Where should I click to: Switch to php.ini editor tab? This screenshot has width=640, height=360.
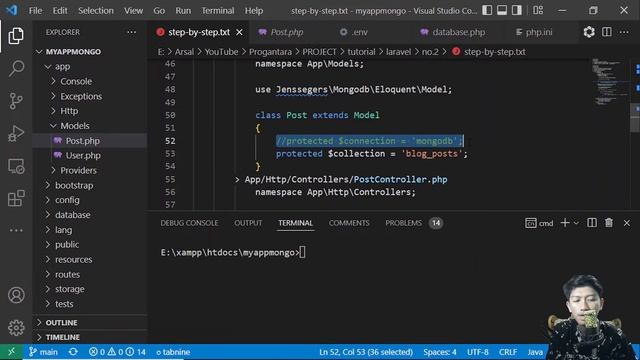pyautogui.click(x=538, y=32)
